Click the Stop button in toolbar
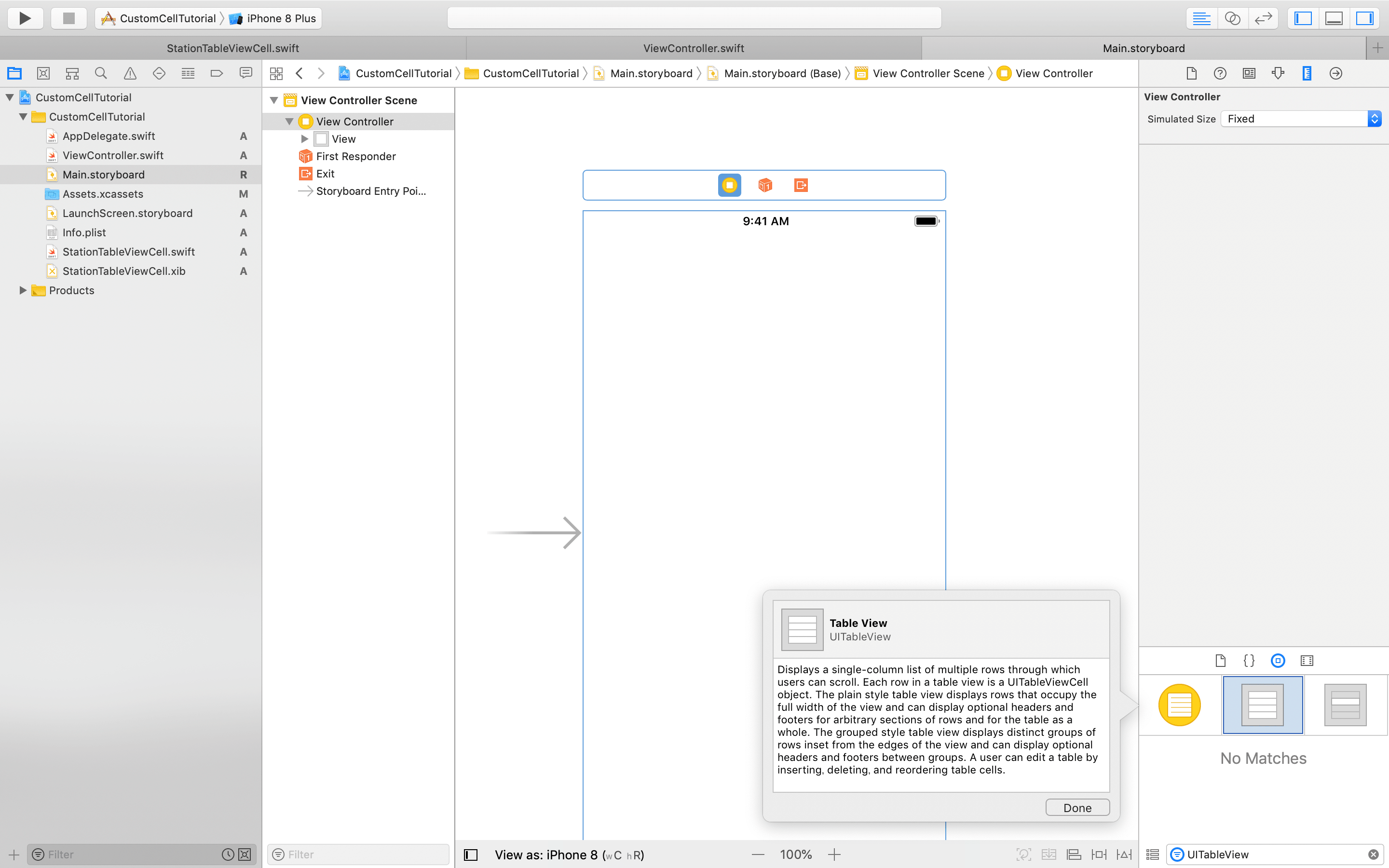Image resolution: width=1389 pixels, height=868 pixels. pos(68,18)
